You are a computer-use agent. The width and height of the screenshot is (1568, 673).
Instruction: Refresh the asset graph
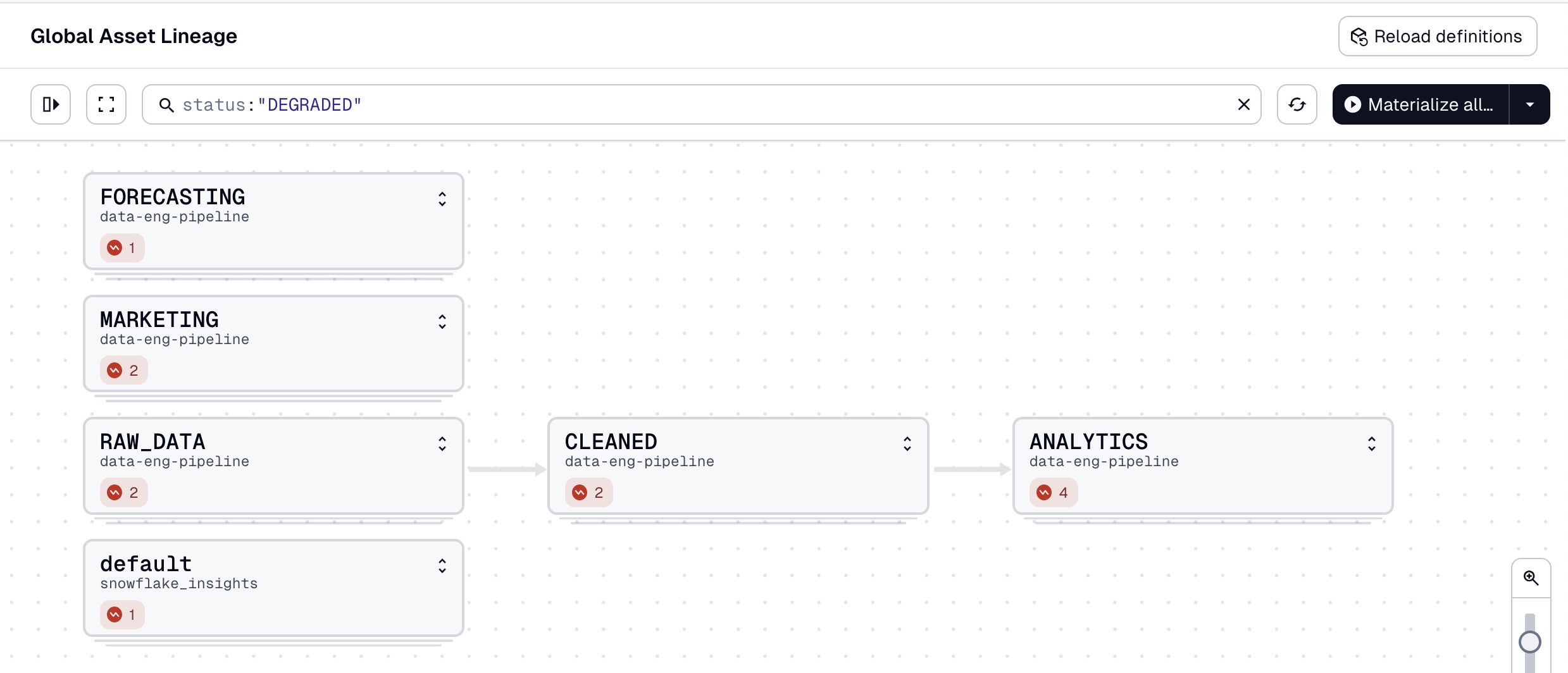pos(1297,104)
